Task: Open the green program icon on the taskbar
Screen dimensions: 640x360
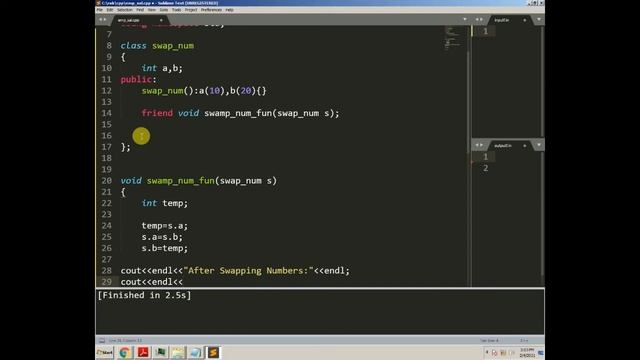Action: pos(160,352)
